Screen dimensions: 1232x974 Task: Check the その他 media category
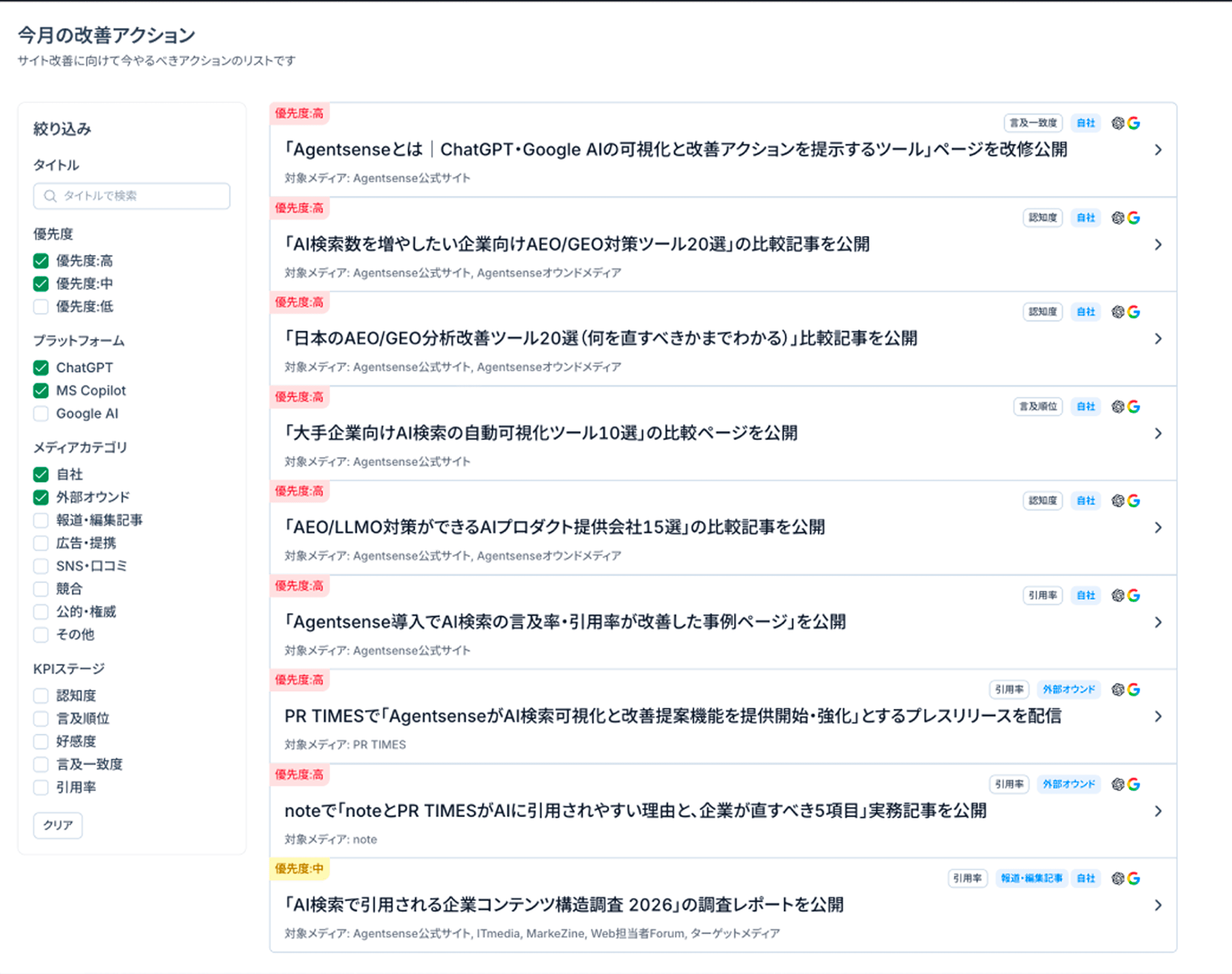point(40,635)
